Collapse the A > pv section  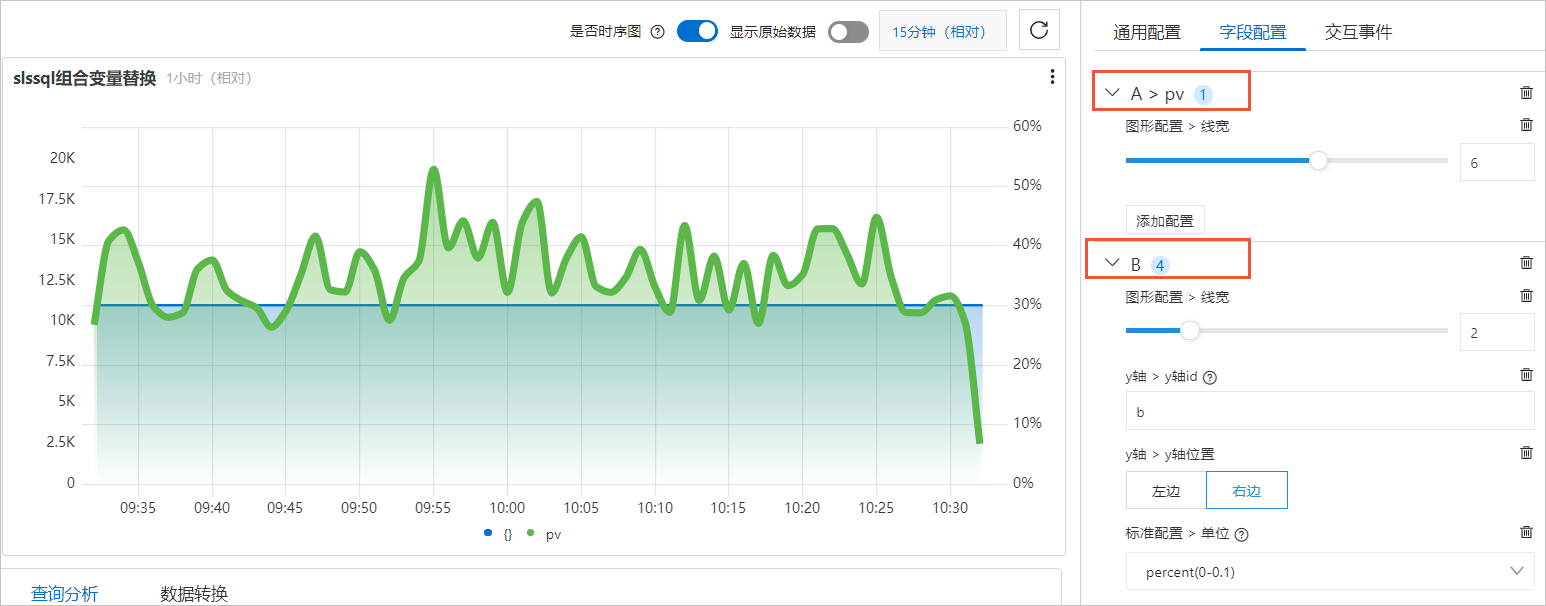pyautogui.click(x=1112, y=94)
